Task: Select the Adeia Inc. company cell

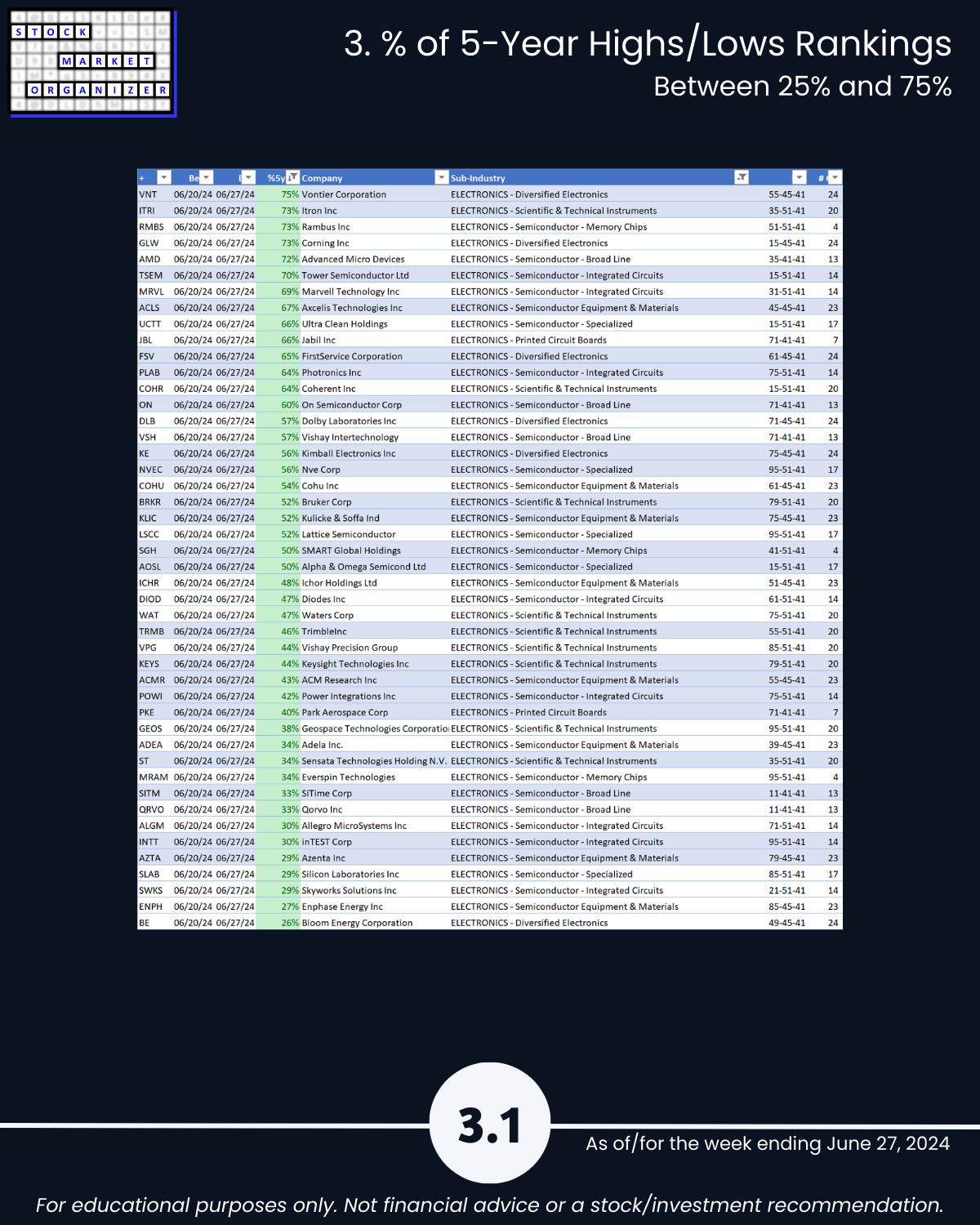Action: pos(322,745)
